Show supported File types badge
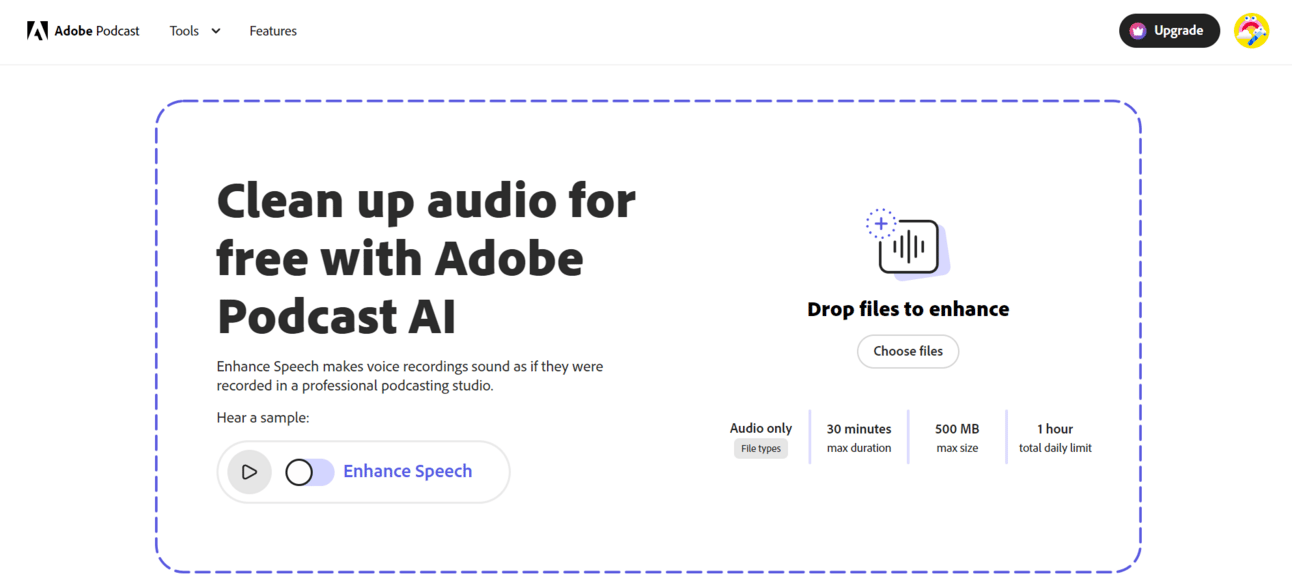 pyautogui.click(x=761, y=449)
